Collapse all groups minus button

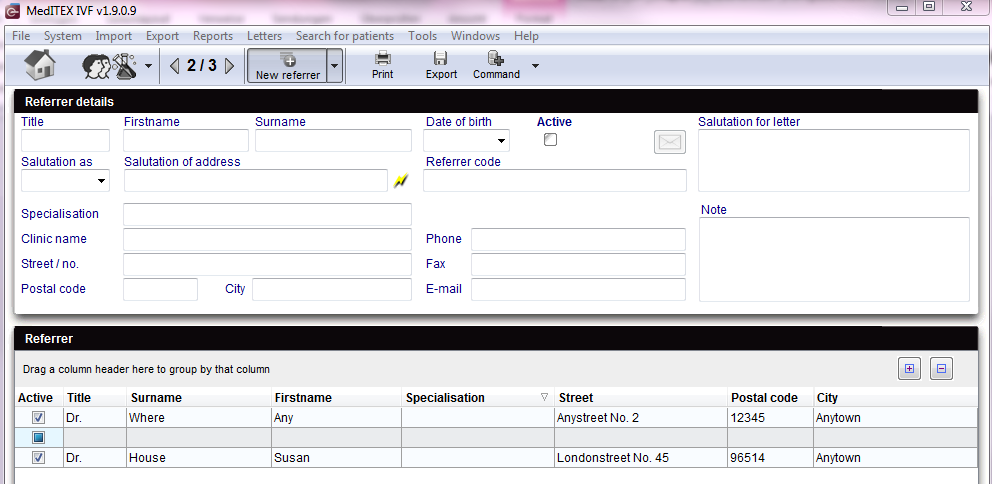pyautogui.click(x=941, y=369)
